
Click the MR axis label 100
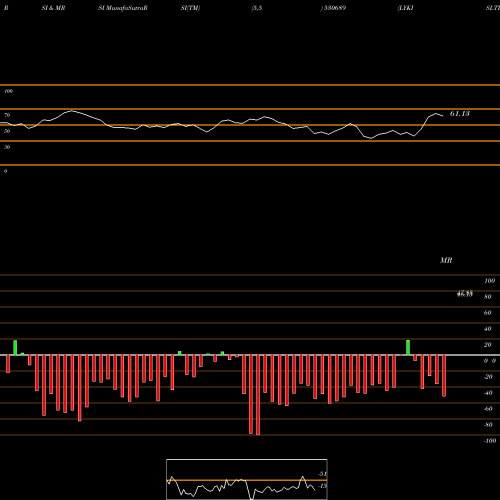(x=489, y=281)
